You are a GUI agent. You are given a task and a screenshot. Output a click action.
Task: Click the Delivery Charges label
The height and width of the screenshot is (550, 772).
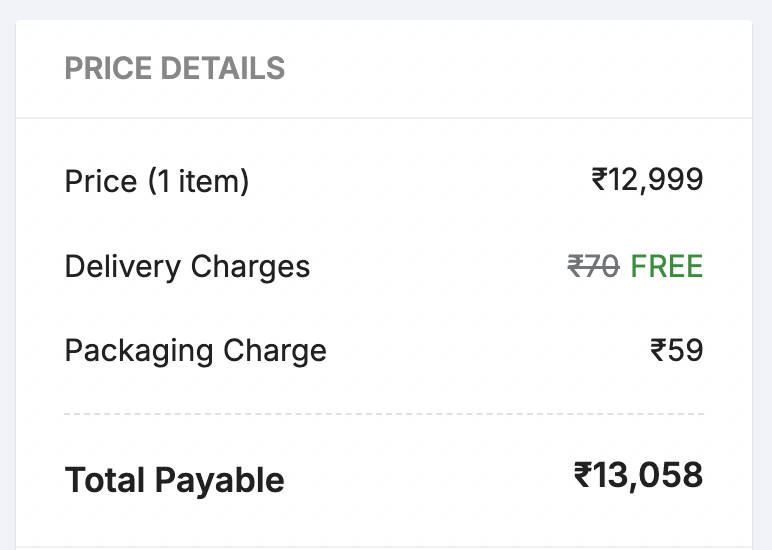pos(187,267)
